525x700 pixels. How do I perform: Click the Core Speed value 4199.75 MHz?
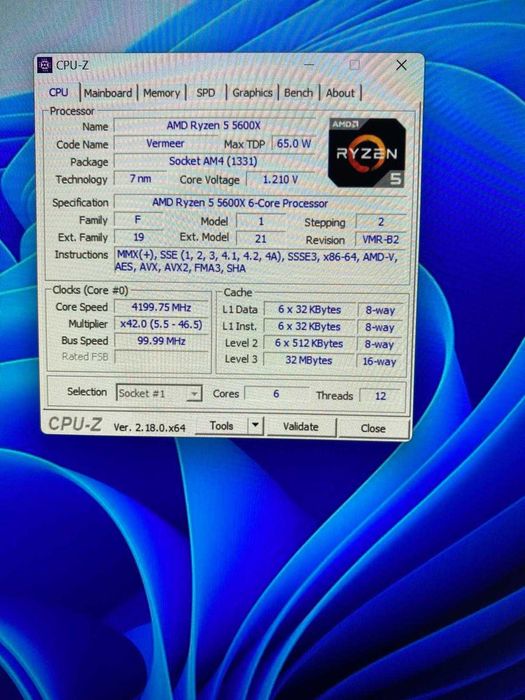coord(161,307)
